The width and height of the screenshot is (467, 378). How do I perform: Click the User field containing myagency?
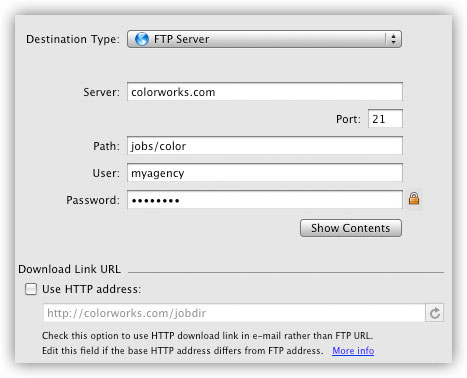point(265,173)
